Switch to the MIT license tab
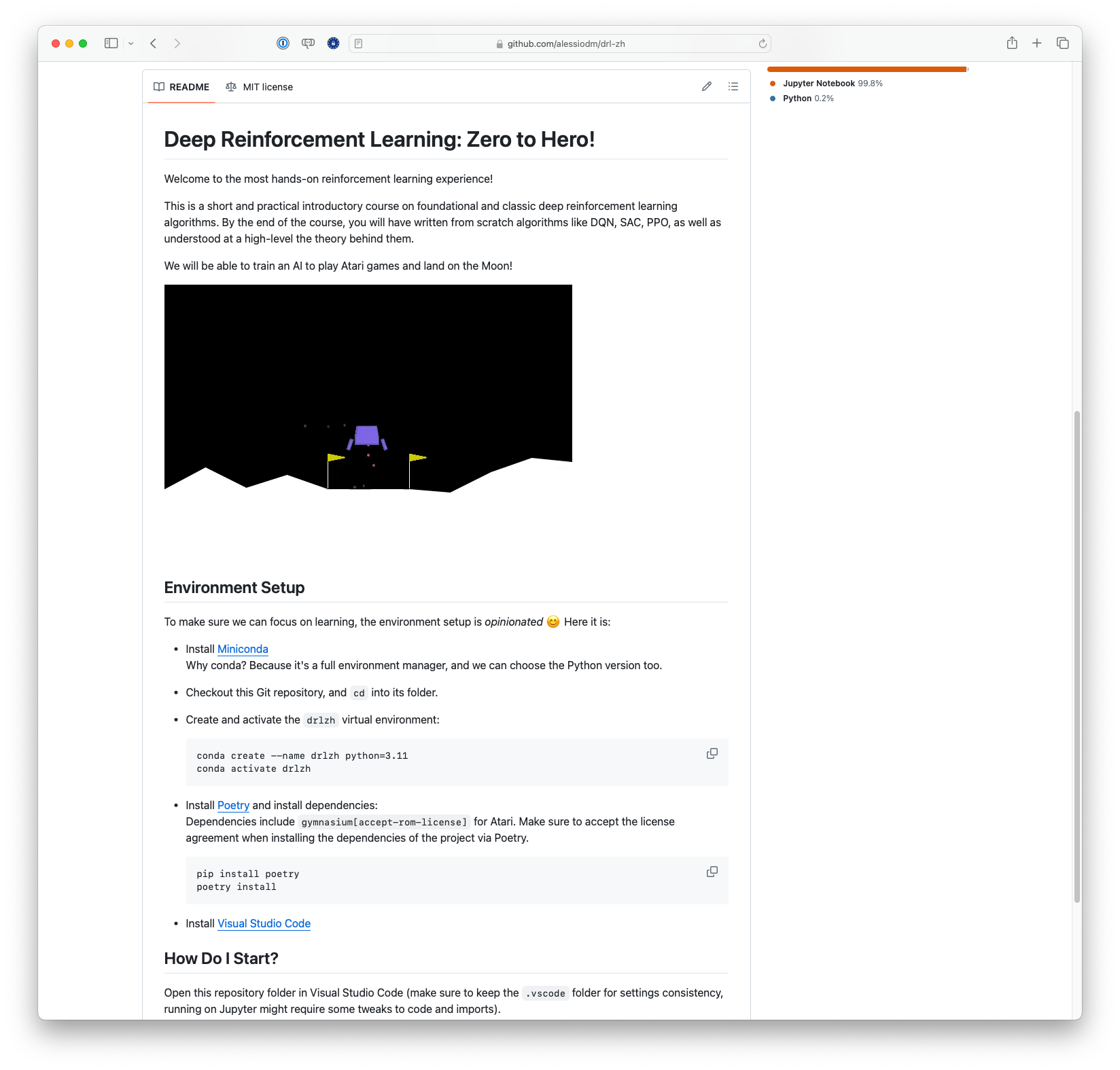This screenshot has width=1120, height=1070. (x=268, y=86)
